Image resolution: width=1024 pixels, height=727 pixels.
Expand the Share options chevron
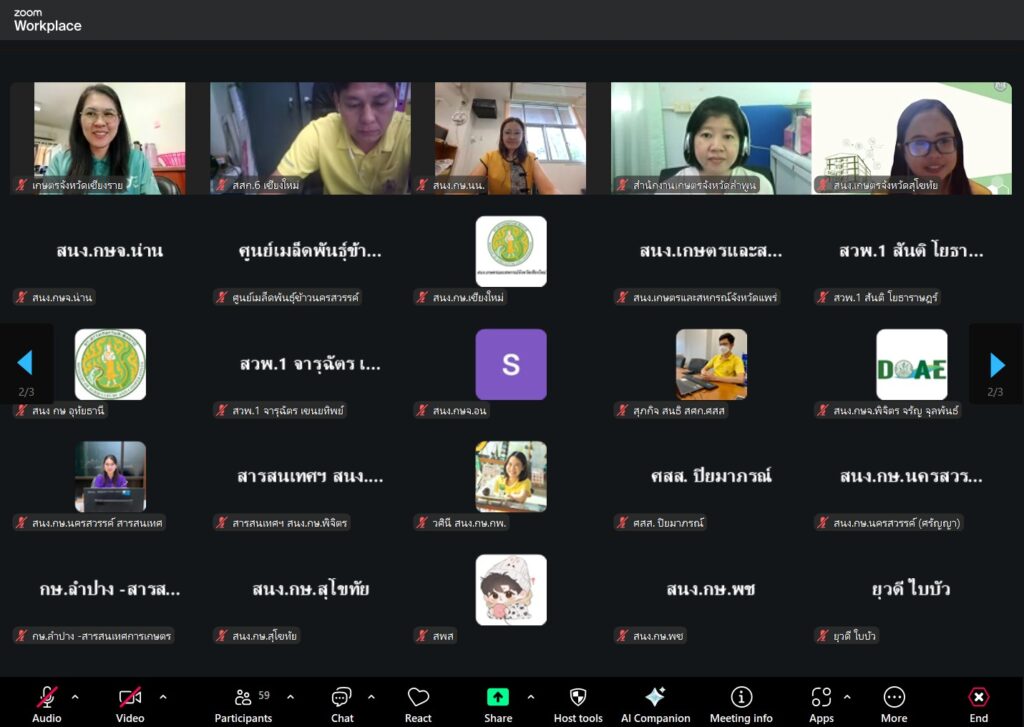click(530, 697)
